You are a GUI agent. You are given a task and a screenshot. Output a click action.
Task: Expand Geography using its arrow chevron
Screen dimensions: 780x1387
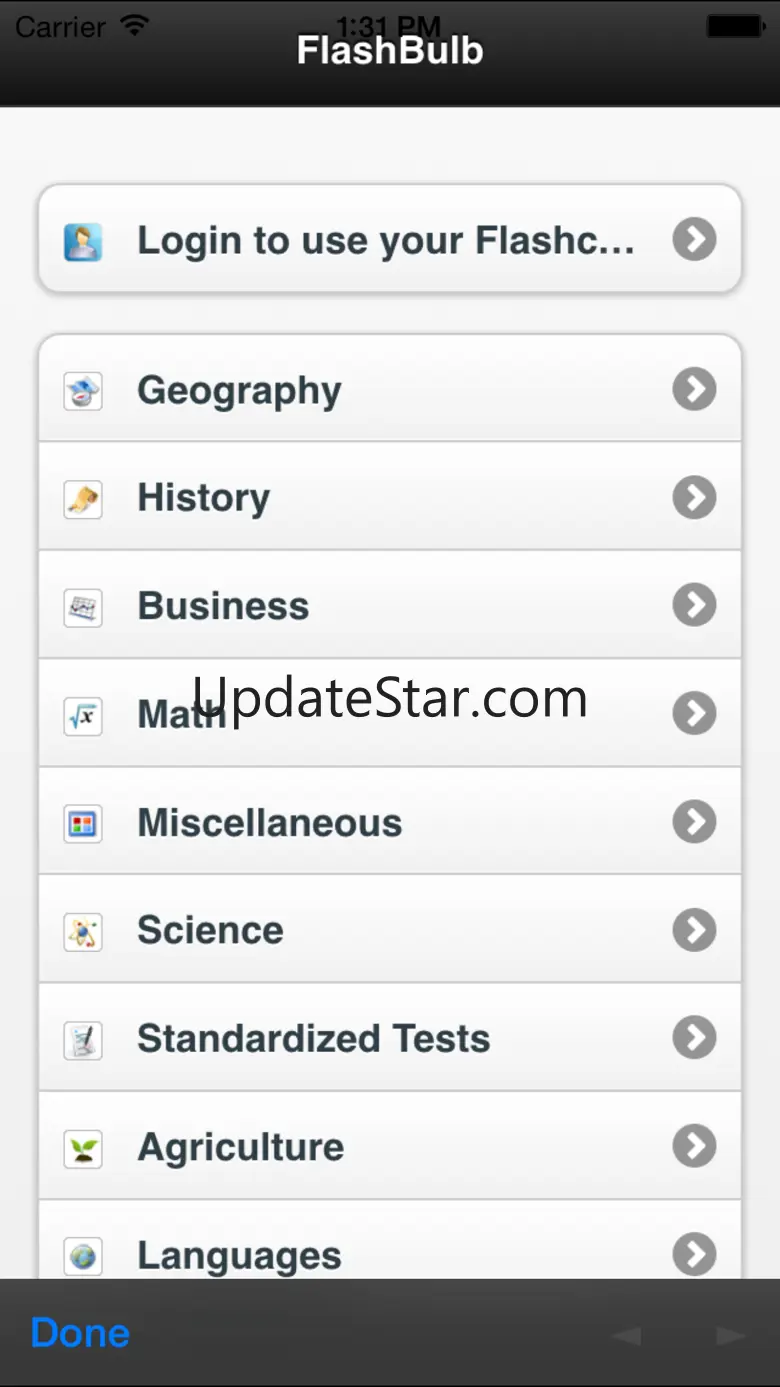[694, 389]
